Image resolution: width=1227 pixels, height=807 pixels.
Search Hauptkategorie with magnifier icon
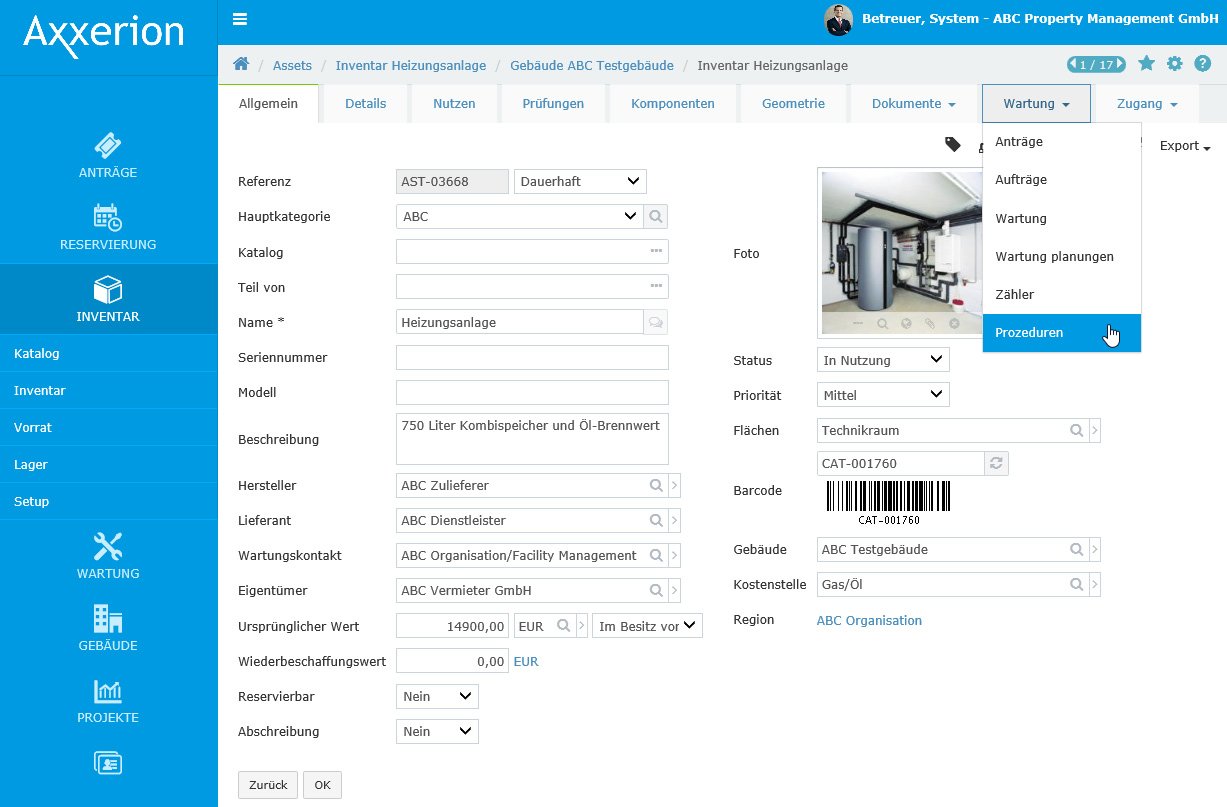(656, 216)
